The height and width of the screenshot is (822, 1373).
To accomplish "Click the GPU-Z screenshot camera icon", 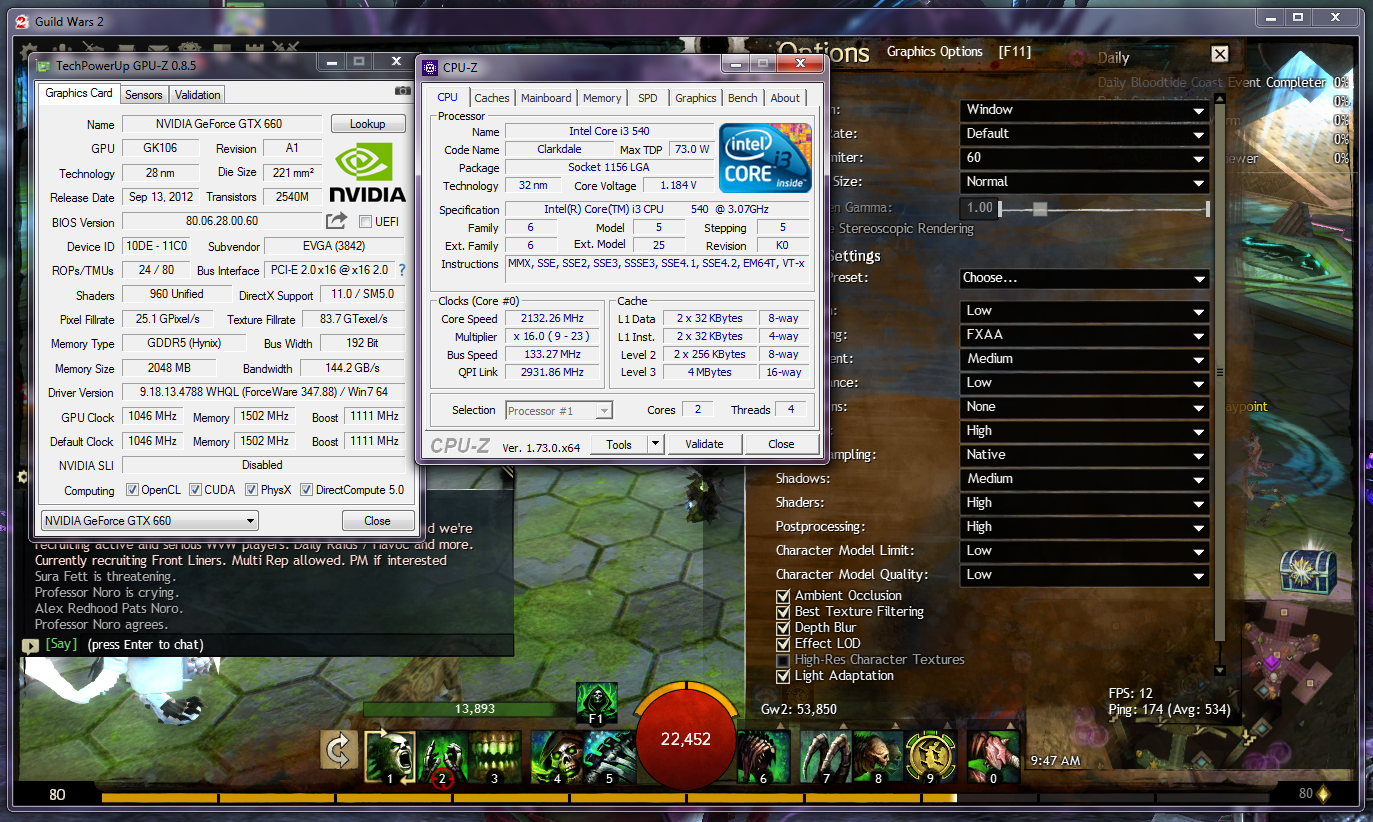I will tap(402, 90).
